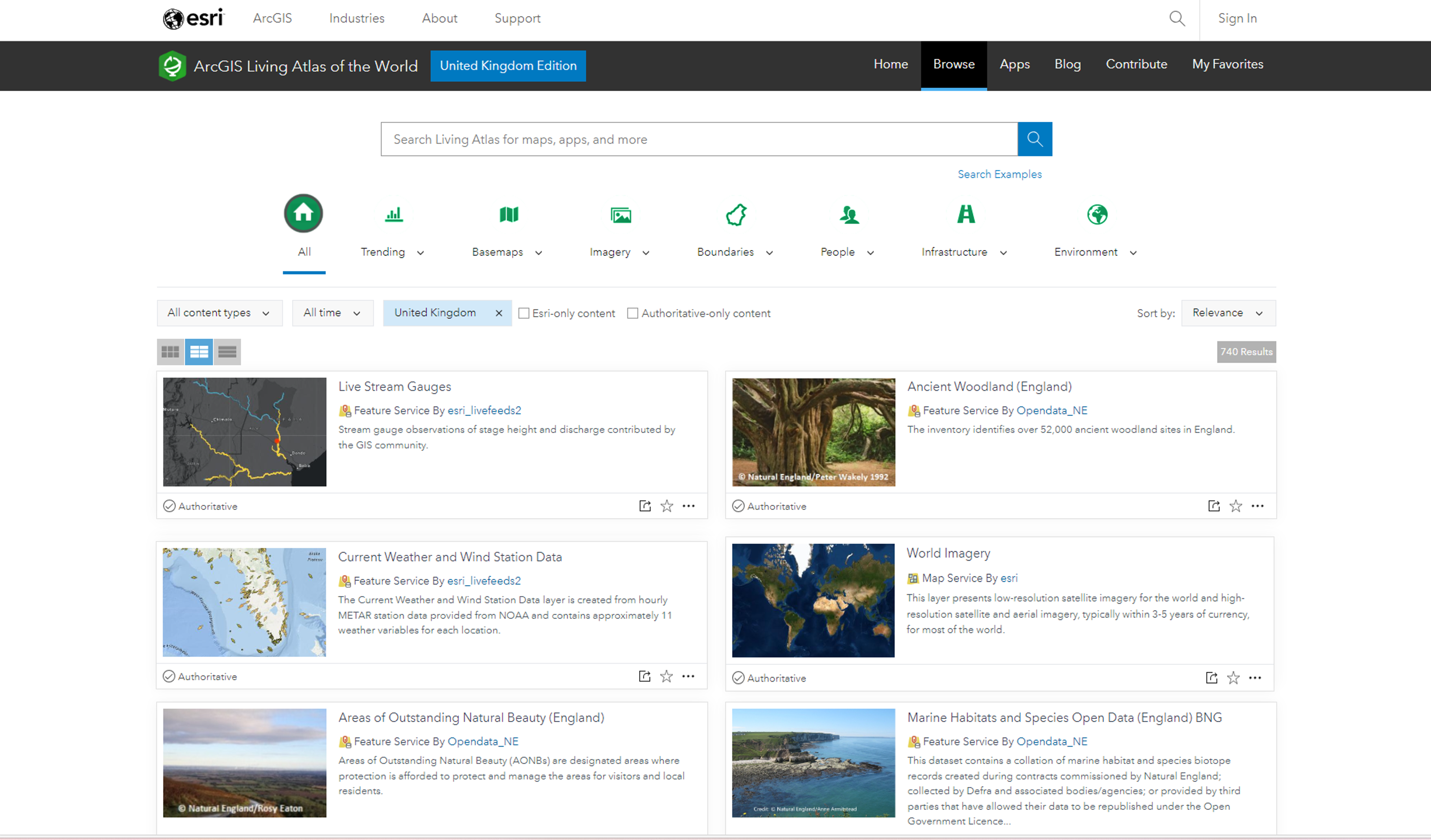Image resolution: width=1431 pixels, height=840 pixels.
Task: Switch to two-column list view
Action: (x=199, y=352)
